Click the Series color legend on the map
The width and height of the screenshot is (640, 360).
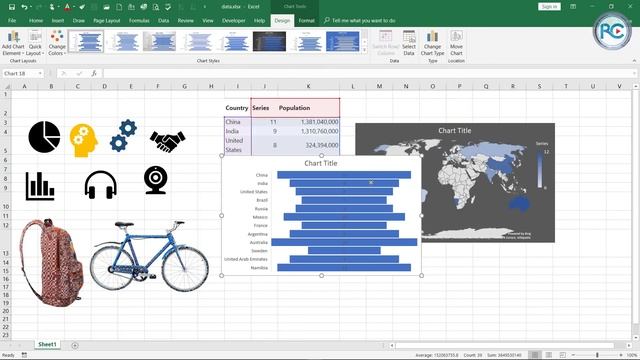[x=540, y=170]
